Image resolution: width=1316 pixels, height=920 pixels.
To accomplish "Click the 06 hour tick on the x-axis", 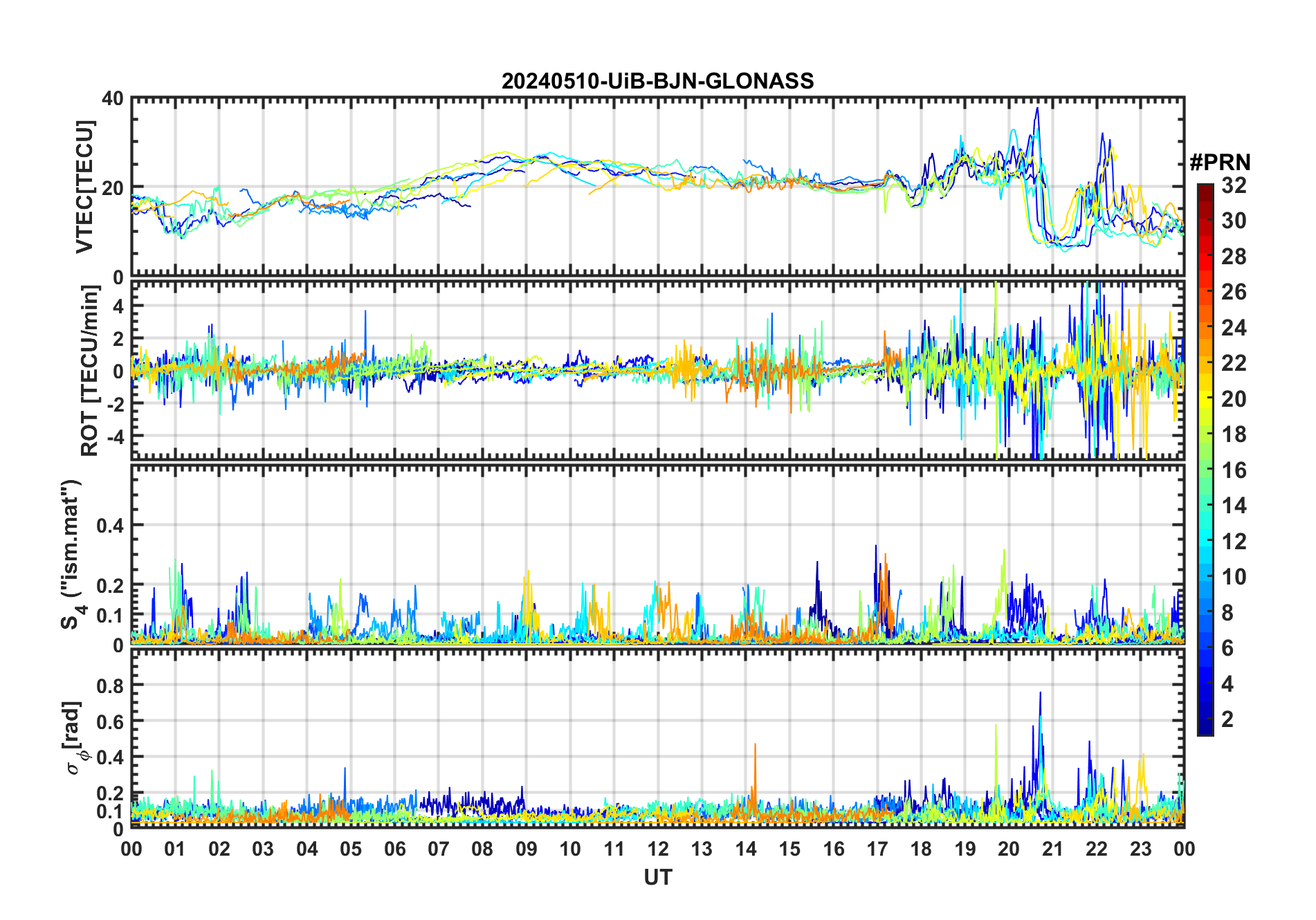I will (395, 849).
